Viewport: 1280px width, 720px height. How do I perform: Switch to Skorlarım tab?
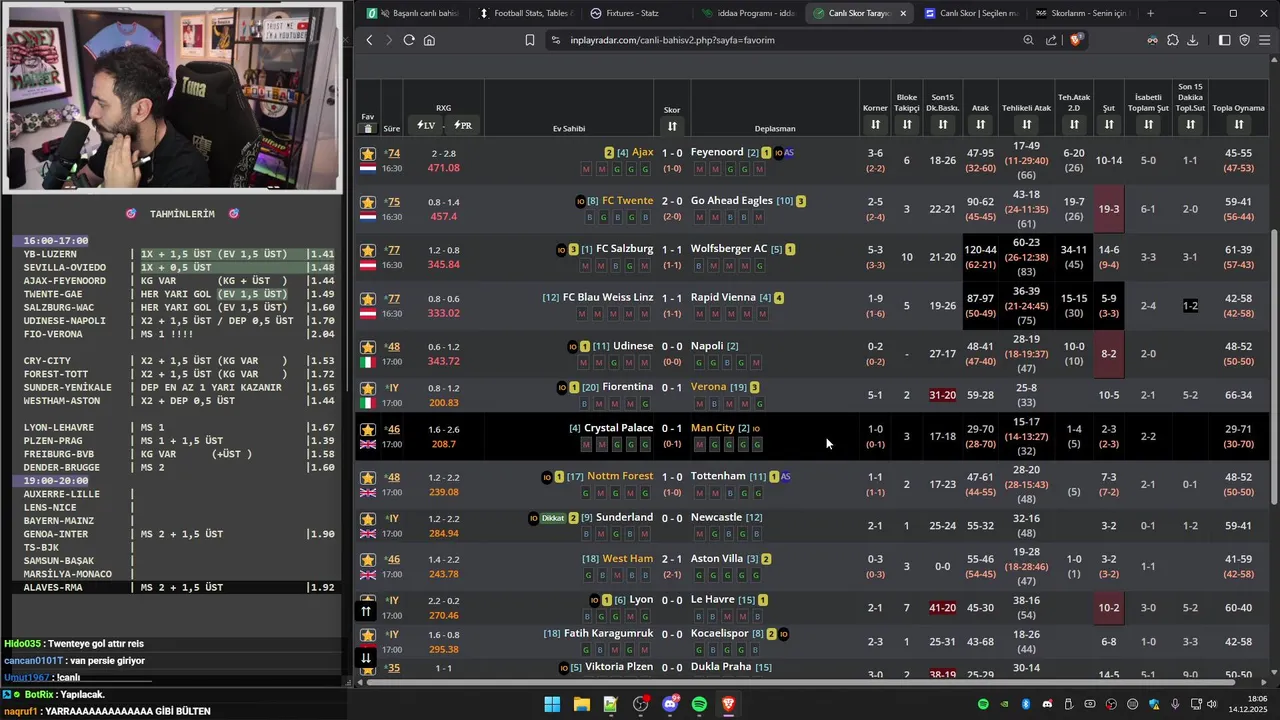click(x=1082, y=13)
